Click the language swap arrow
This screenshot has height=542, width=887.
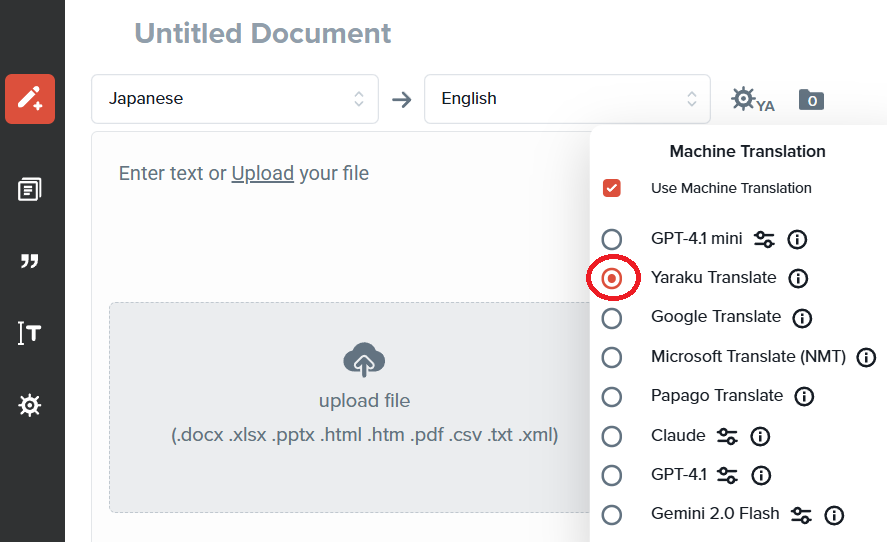pyautogui.click(x=402, y=100)
